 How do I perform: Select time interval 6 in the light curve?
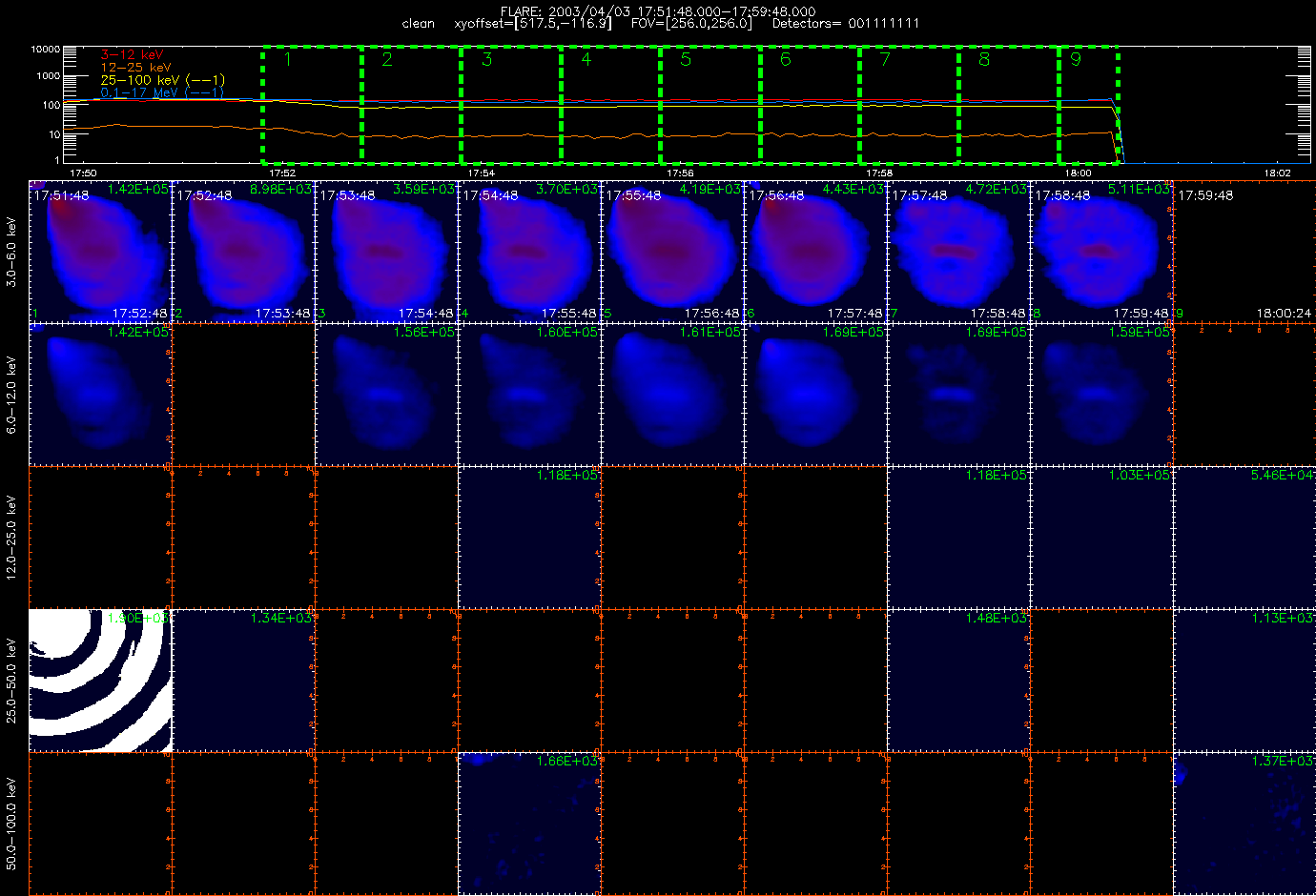[810, 105]
